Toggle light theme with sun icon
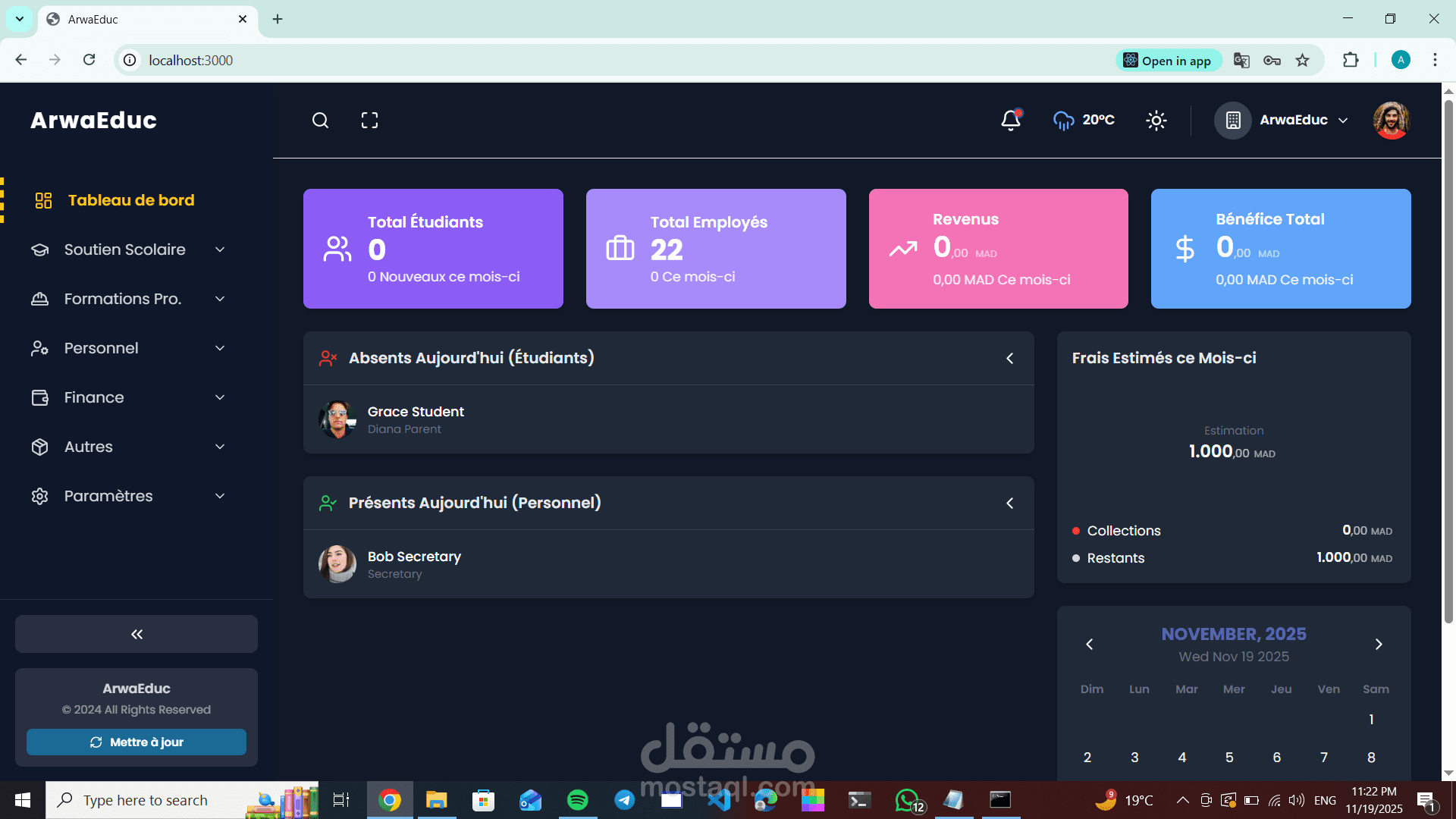 pyautogui.click(x=1156, y=120)
